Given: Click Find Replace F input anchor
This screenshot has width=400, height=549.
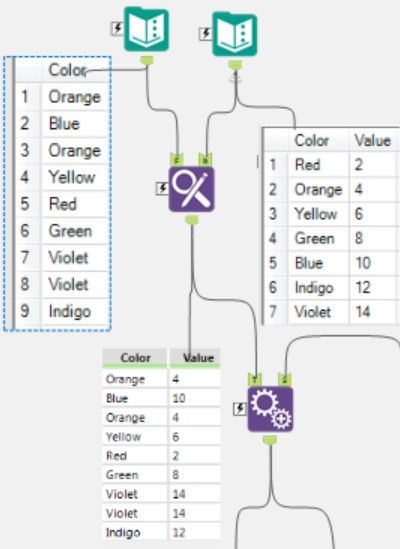Looking at the screenshot, I should coord(177,160).
